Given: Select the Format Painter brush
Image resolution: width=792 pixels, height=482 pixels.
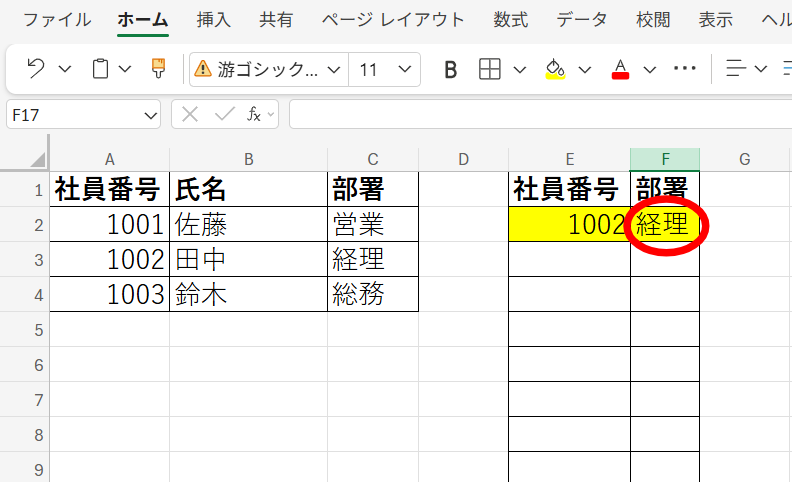Looking at the screenshot, I should (158, 69).
